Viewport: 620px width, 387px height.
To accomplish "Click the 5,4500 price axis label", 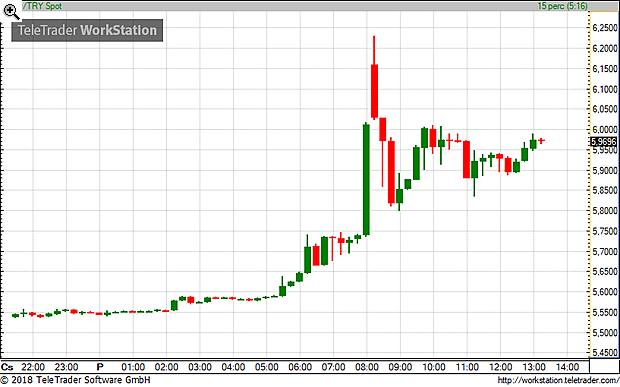I will point(605,353).
